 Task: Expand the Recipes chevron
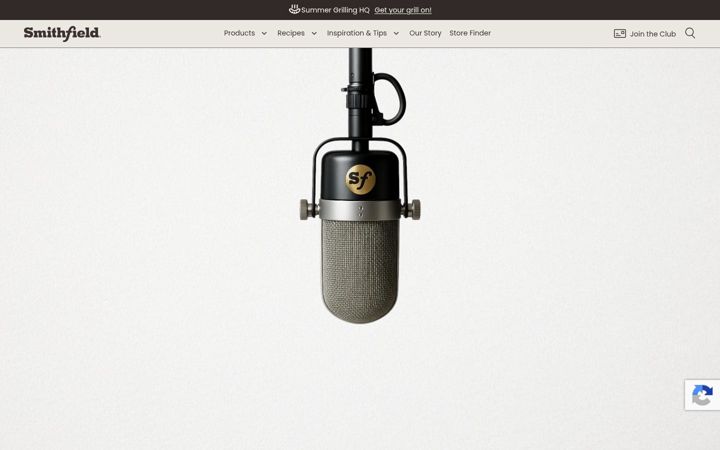coord(314,34)
